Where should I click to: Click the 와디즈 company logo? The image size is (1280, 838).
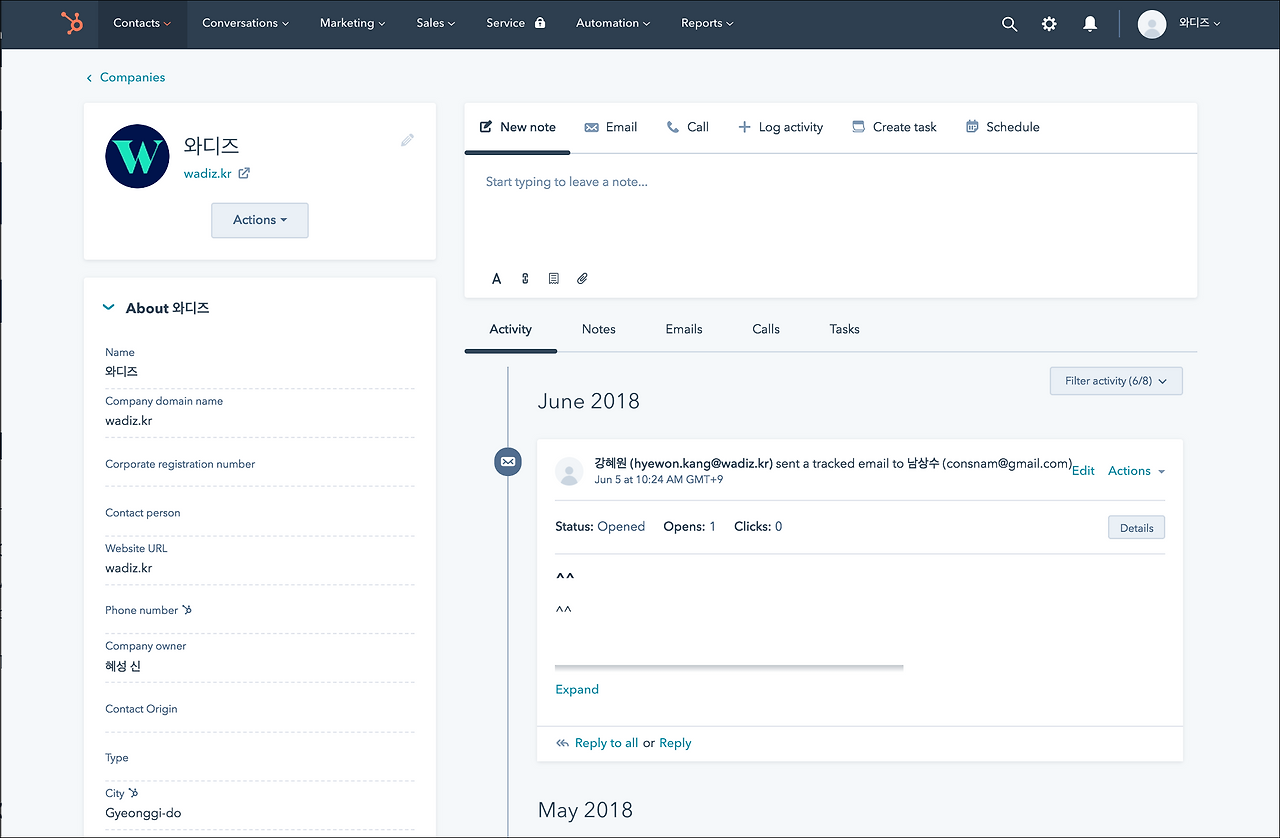click(137, 156)
